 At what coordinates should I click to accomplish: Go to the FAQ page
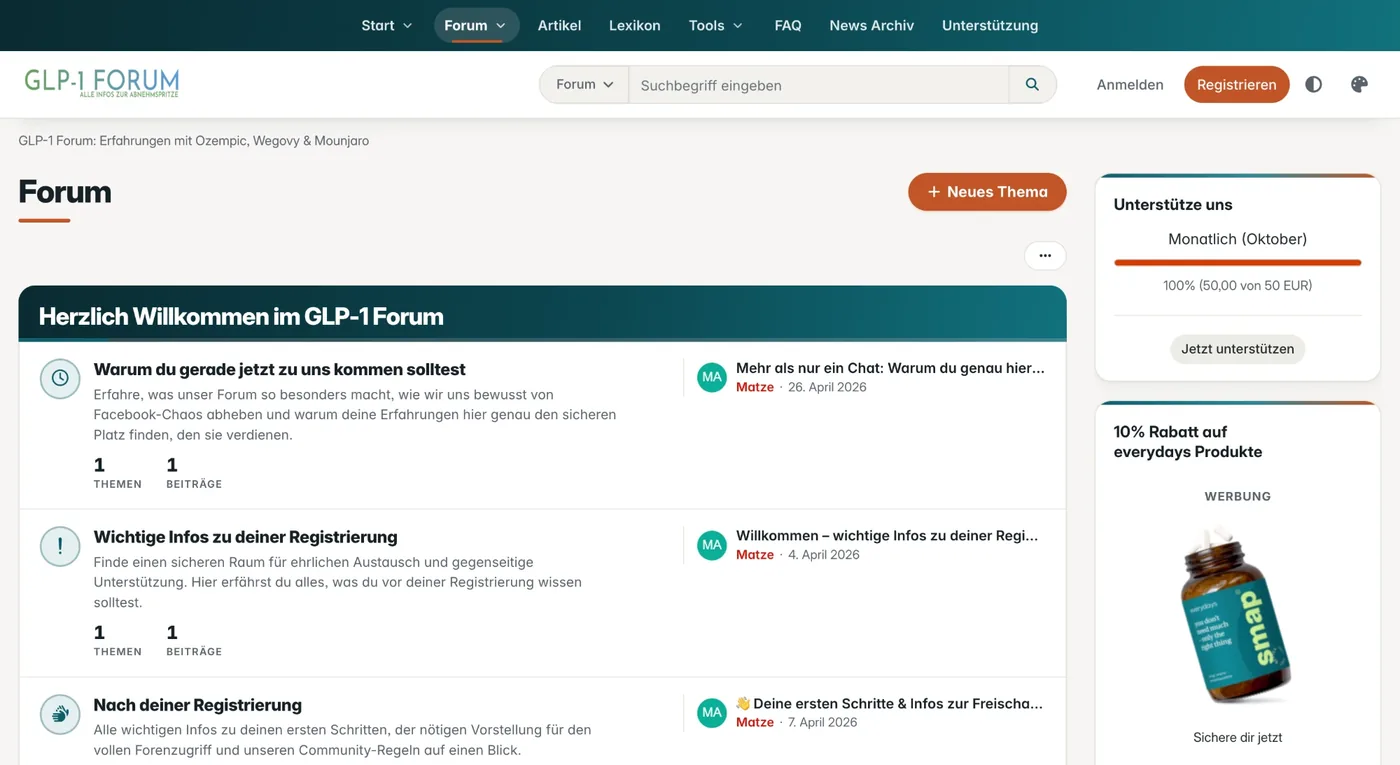[788, 26]
